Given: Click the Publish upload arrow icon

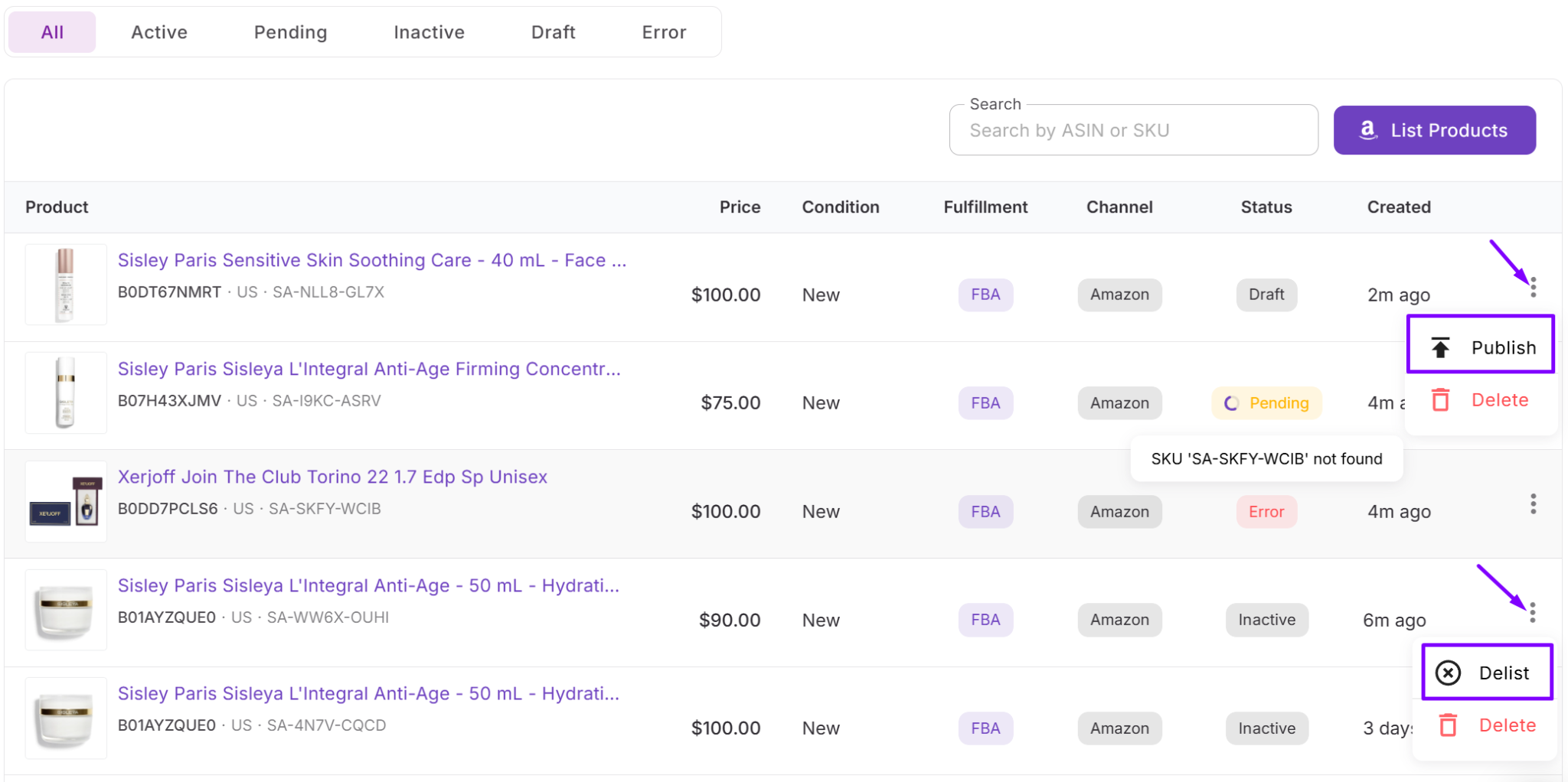Looking at the screenshot, I should click(1440, 348).
